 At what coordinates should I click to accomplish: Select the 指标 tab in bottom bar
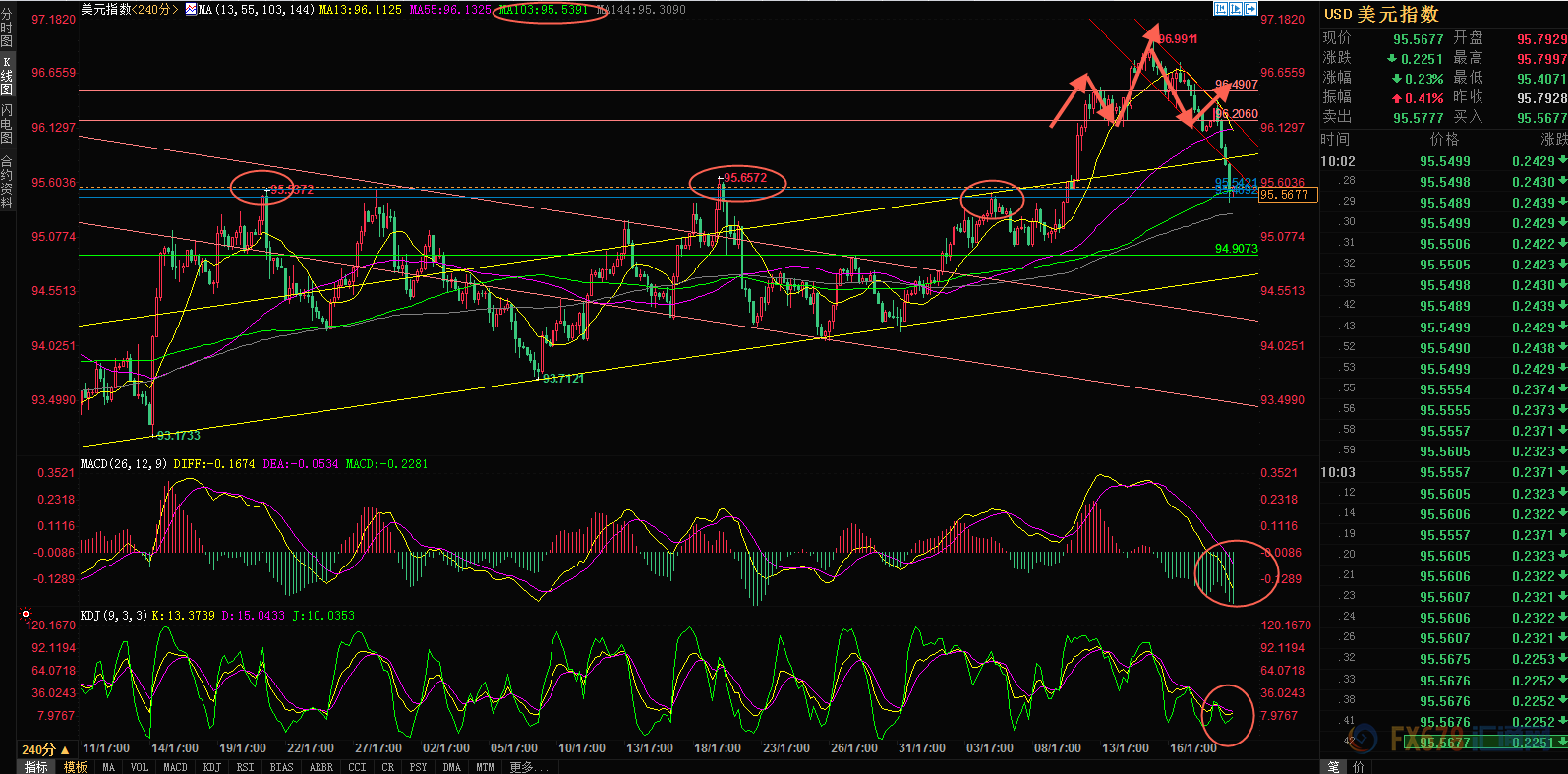pos(35,767)
